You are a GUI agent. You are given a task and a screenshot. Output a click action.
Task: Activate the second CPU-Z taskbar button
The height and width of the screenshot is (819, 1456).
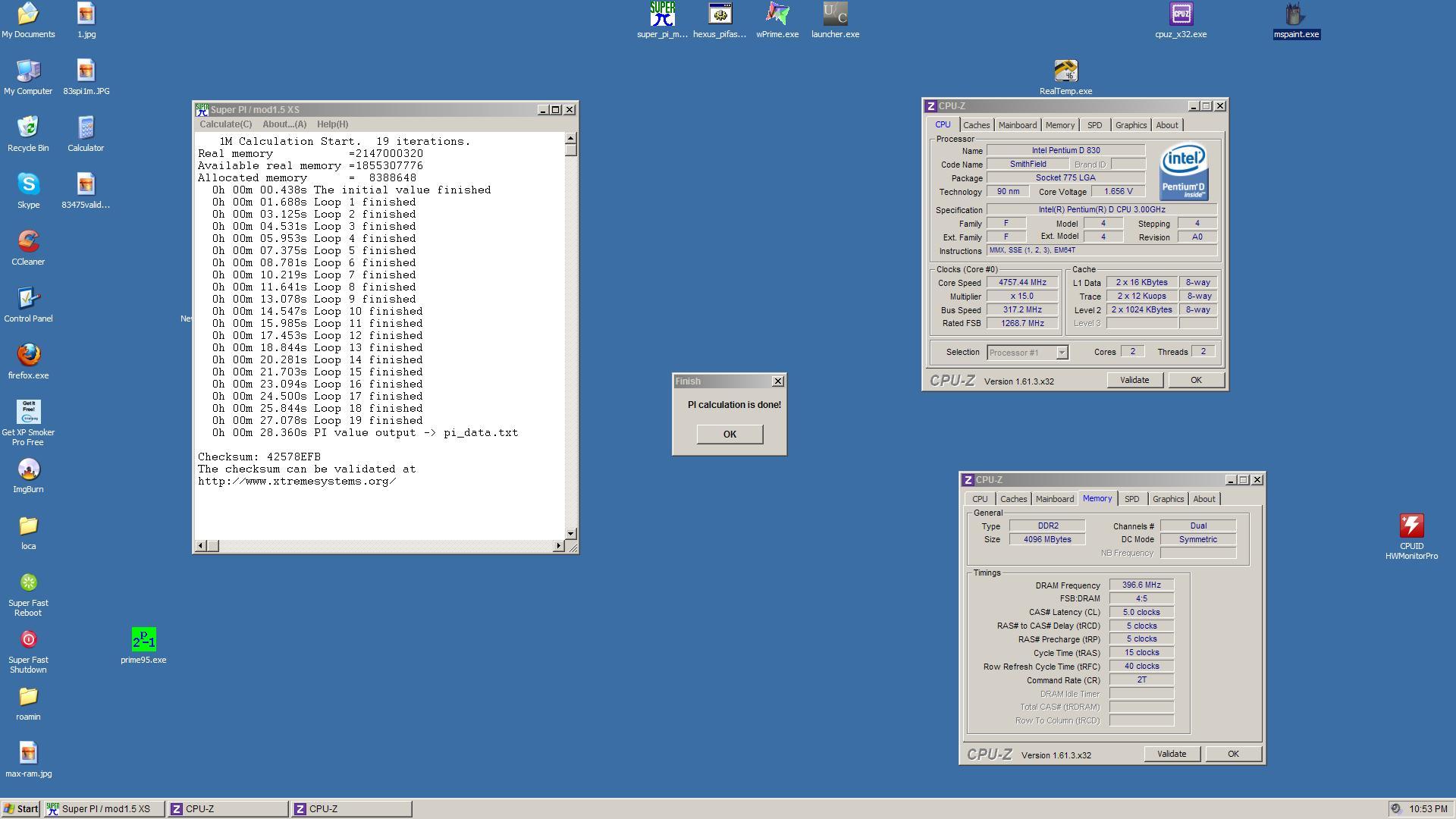[352, 808]
